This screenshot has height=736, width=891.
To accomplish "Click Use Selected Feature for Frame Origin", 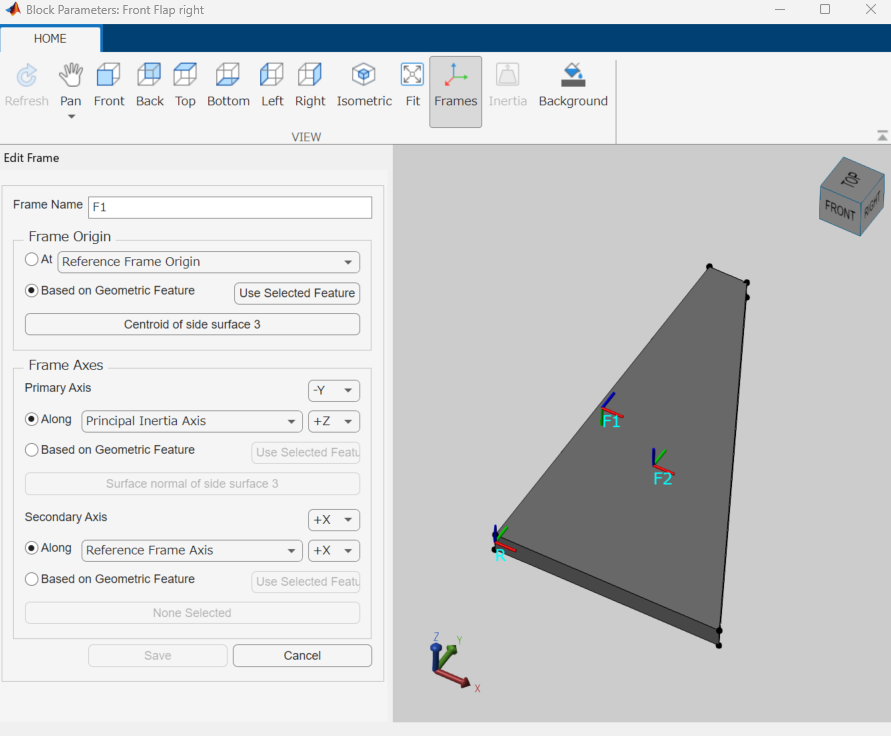I will pyautogui.click(x=297, y=293).
